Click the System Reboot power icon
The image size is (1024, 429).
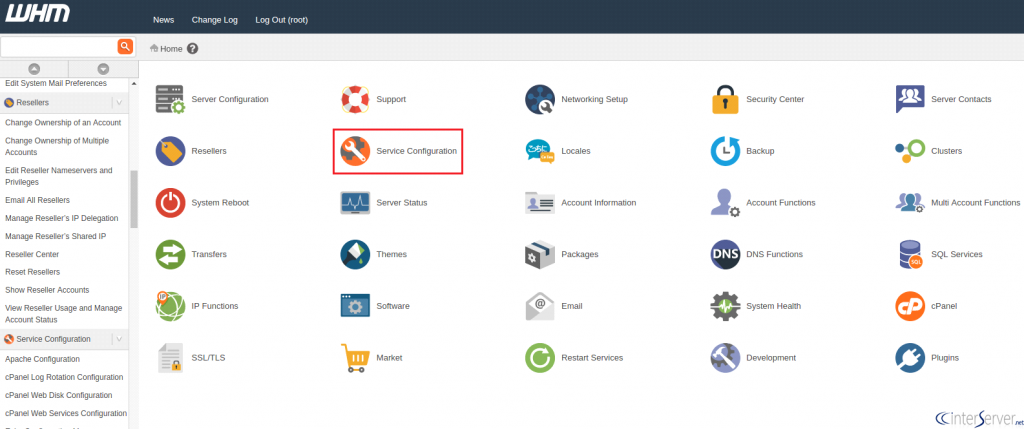pos(170,202)
